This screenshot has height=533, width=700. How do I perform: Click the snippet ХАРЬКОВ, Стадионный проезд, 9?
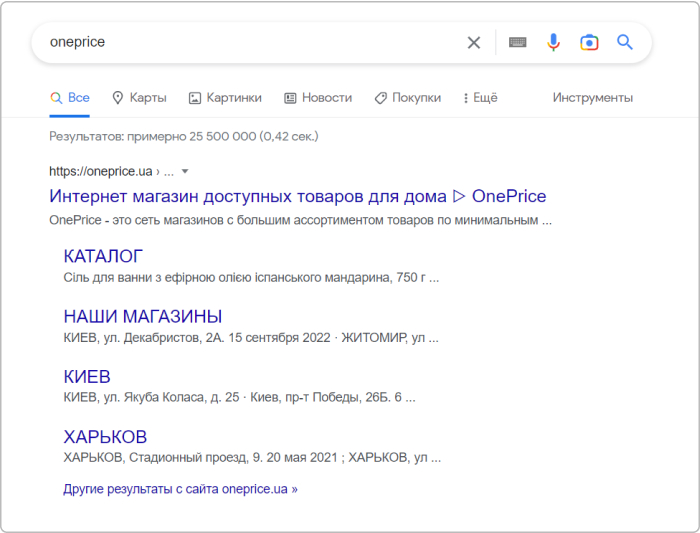click(x=252, y=458)
